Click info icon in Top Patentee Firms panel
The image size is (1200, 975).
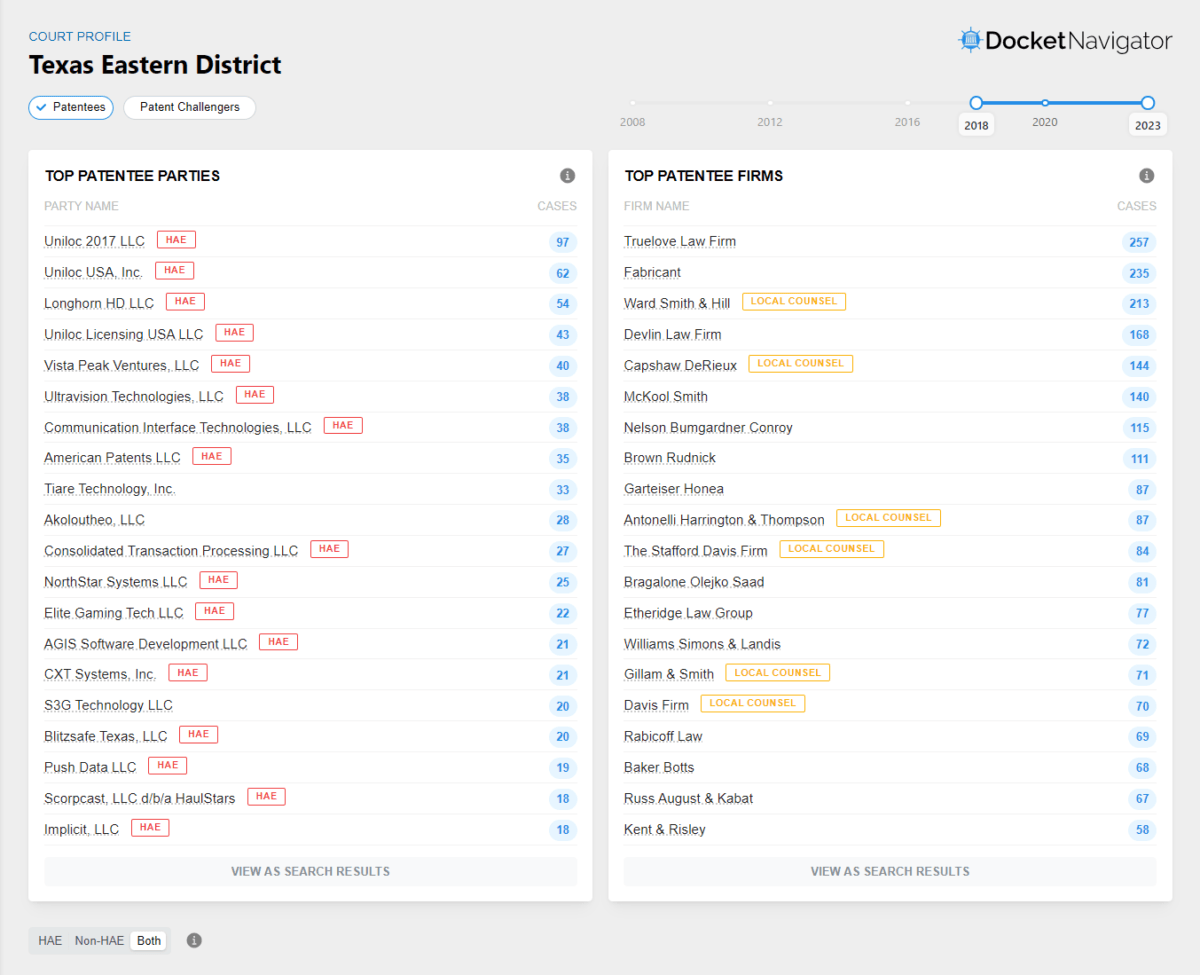coord(1146,176)
